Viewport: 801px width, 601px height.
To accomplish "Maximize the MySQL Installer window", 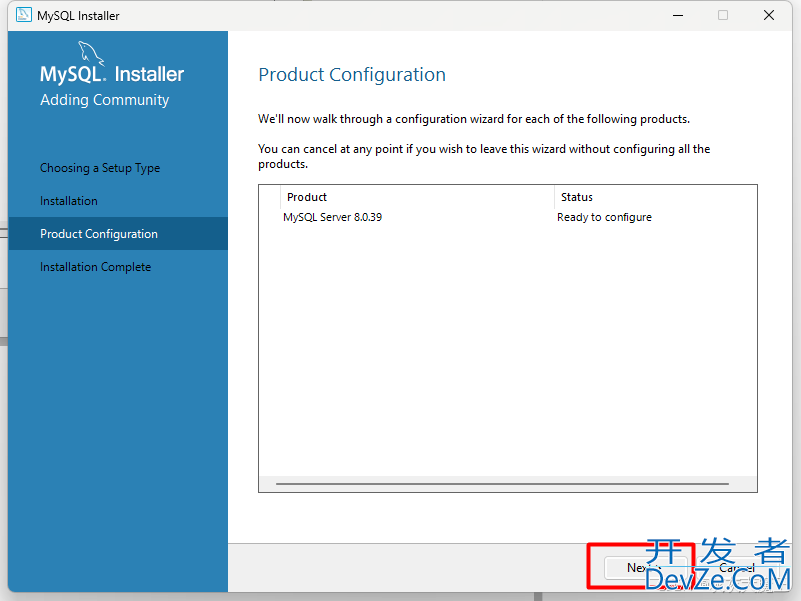I will [x=723, y=15].
